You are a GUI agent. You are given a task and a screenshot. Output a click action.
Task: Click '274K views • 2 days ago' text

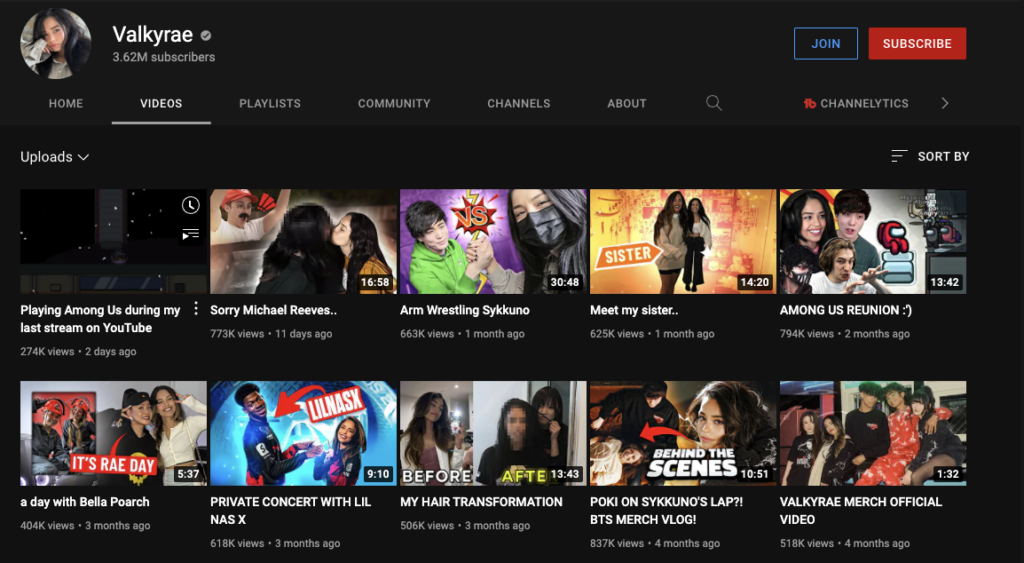[x=78, y=351]
